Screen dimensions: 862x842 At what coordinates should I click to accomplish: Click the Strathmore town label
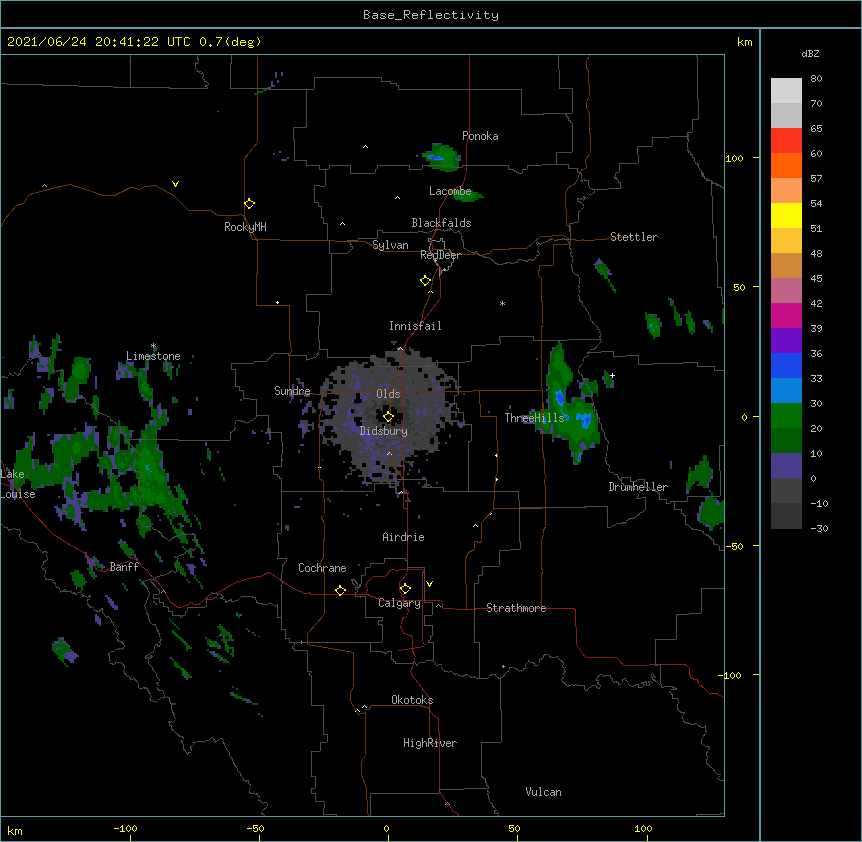coord(516,608)
